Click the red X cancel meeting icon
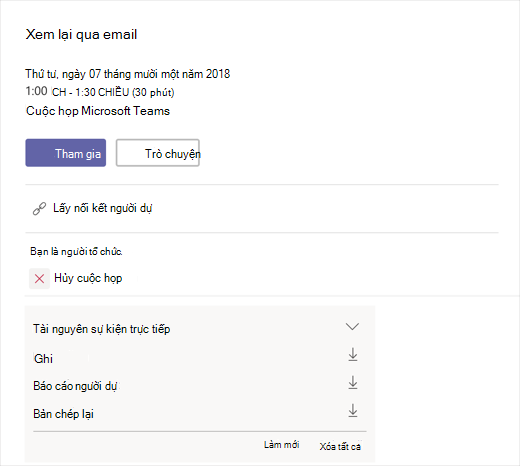Viewport: 520px width, 466px height. pos(39,278)
